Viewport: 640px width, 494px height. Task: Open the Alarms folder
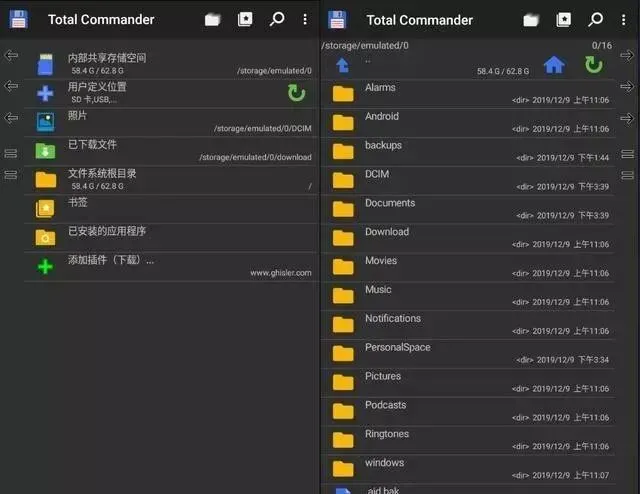469,94
